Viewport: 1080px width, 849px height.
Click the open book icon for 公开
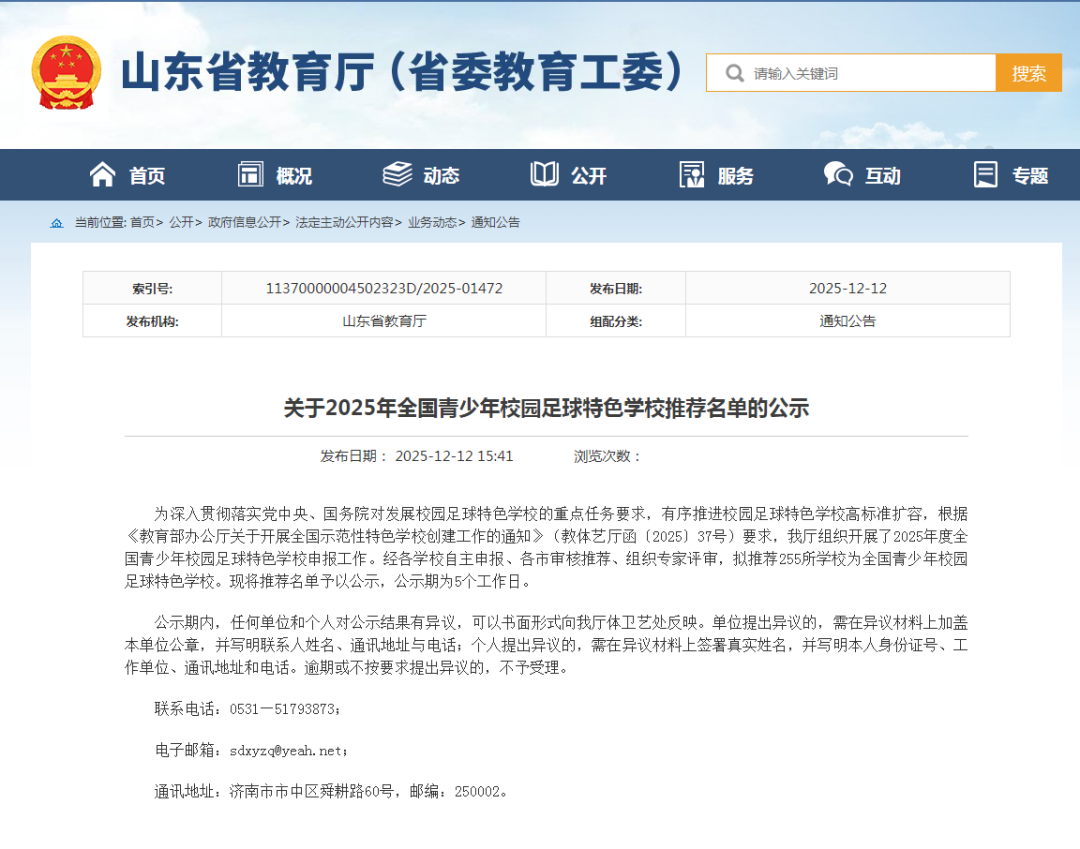tap(544, 175)
